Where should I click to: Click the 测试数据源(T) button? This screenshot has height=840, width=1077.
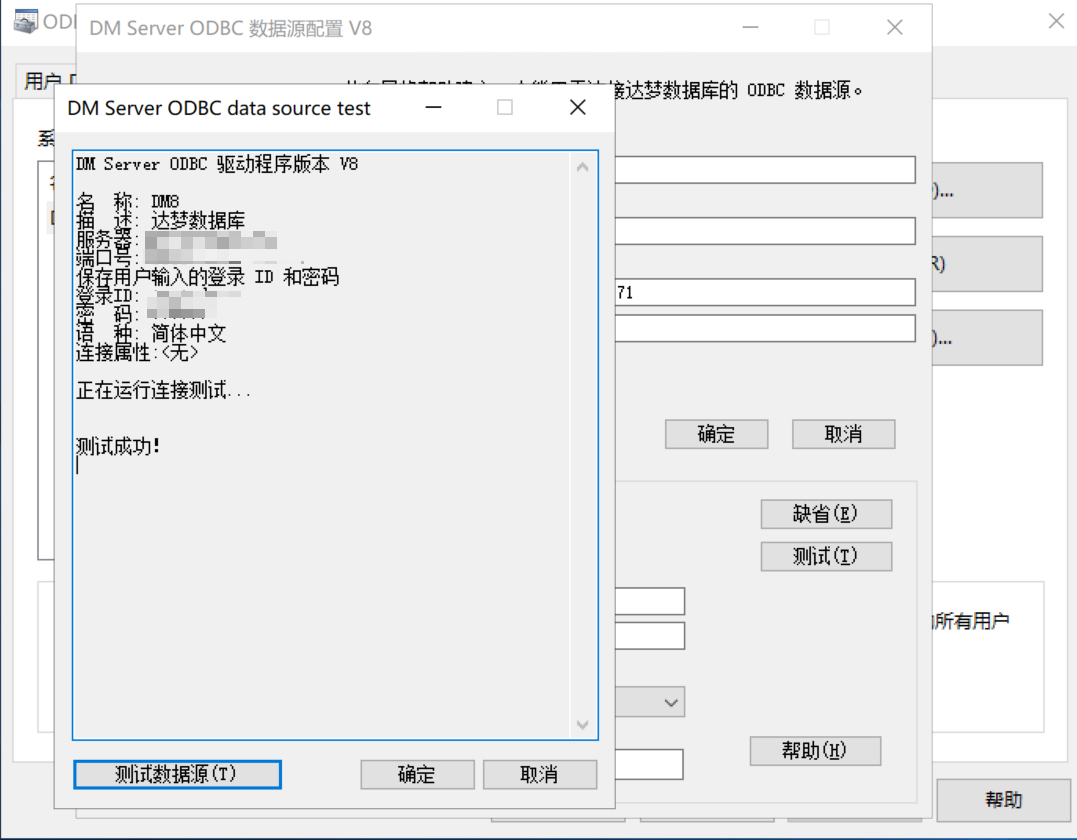[177, 774]
